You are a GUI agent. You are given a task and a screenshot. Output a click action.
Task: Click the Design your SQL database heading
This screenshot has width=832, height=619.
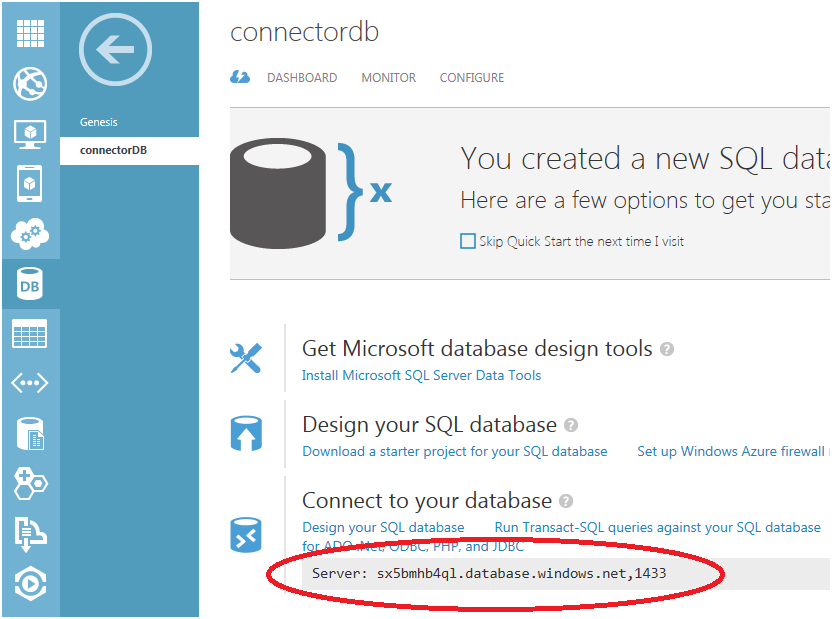(x=429, y=425)
